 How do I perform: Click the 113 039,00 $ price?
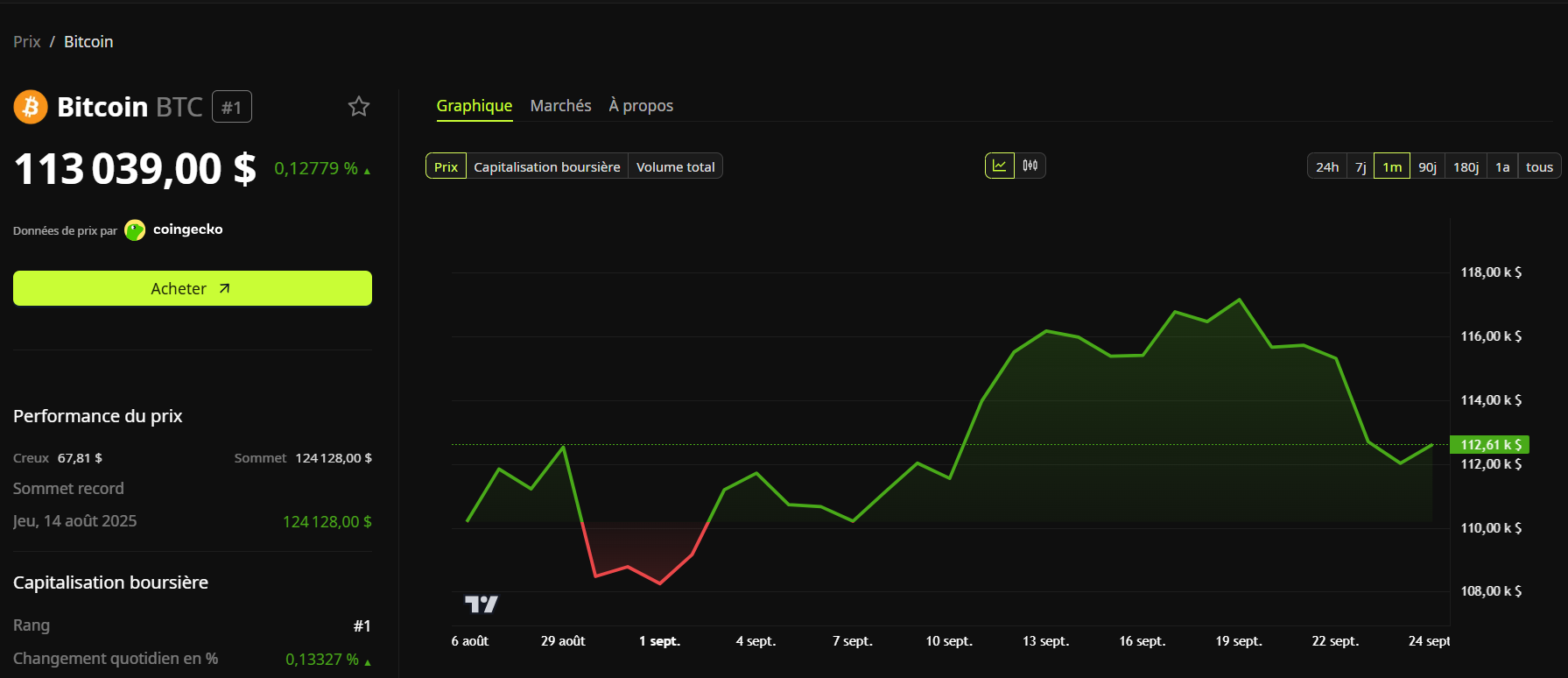tap(135, 169)
